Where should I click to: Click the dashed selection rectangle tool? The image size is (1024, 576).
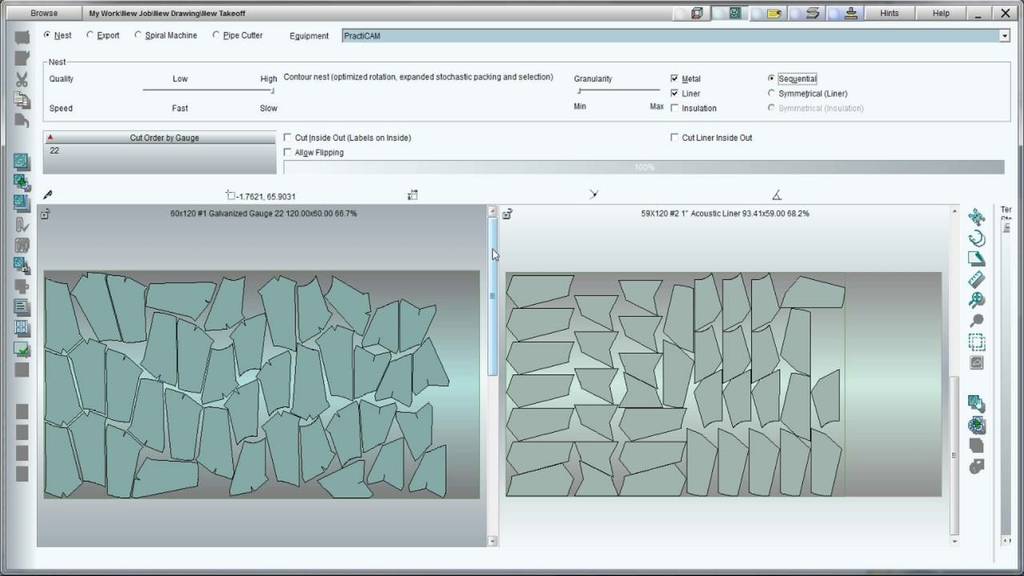[x=977, y=342]
